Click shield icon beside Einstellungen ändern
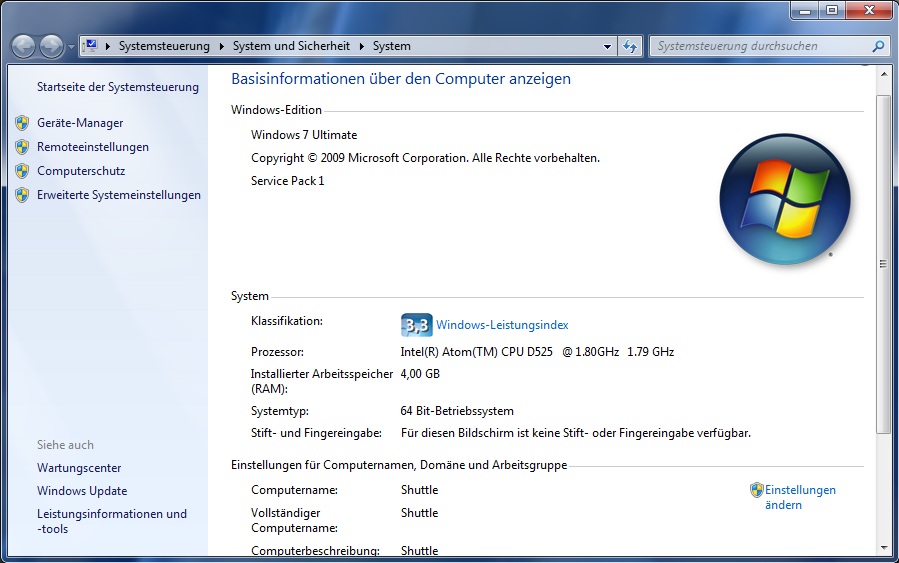This screenshot has height=563, width=899. (757, 490)
